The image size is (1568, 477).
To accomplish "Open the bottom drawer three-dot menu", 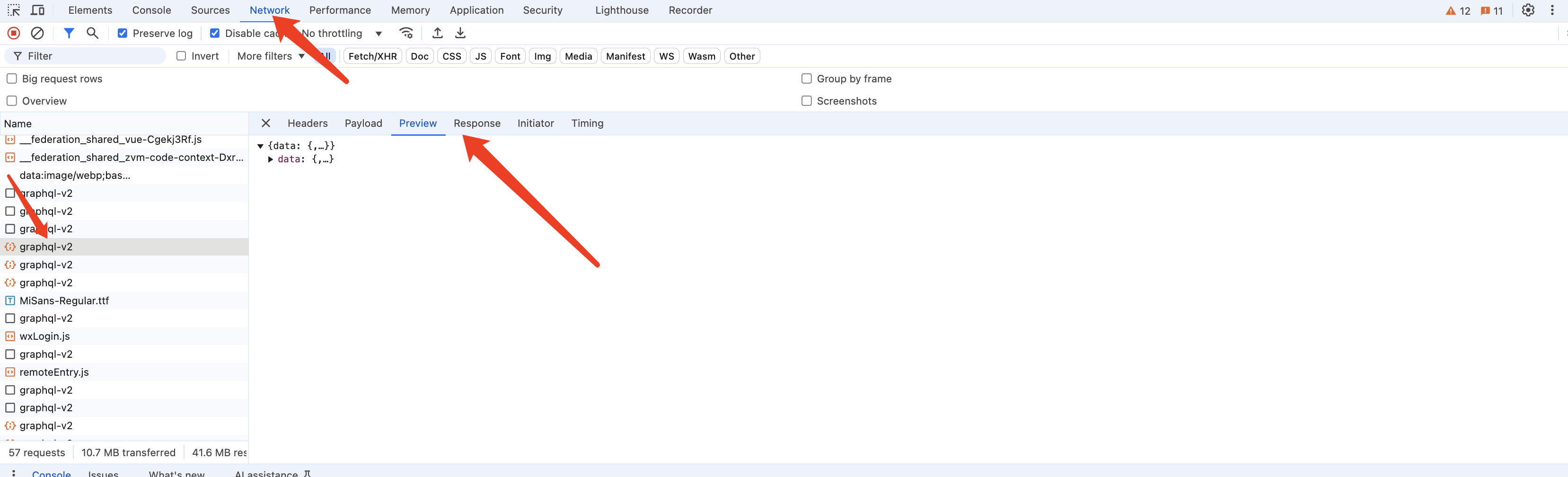I will pos(13,473).
